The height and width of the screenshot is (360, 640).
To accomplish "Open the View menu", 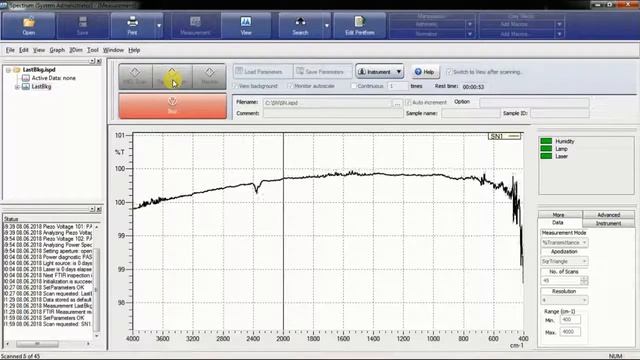I will coord(39,50).
